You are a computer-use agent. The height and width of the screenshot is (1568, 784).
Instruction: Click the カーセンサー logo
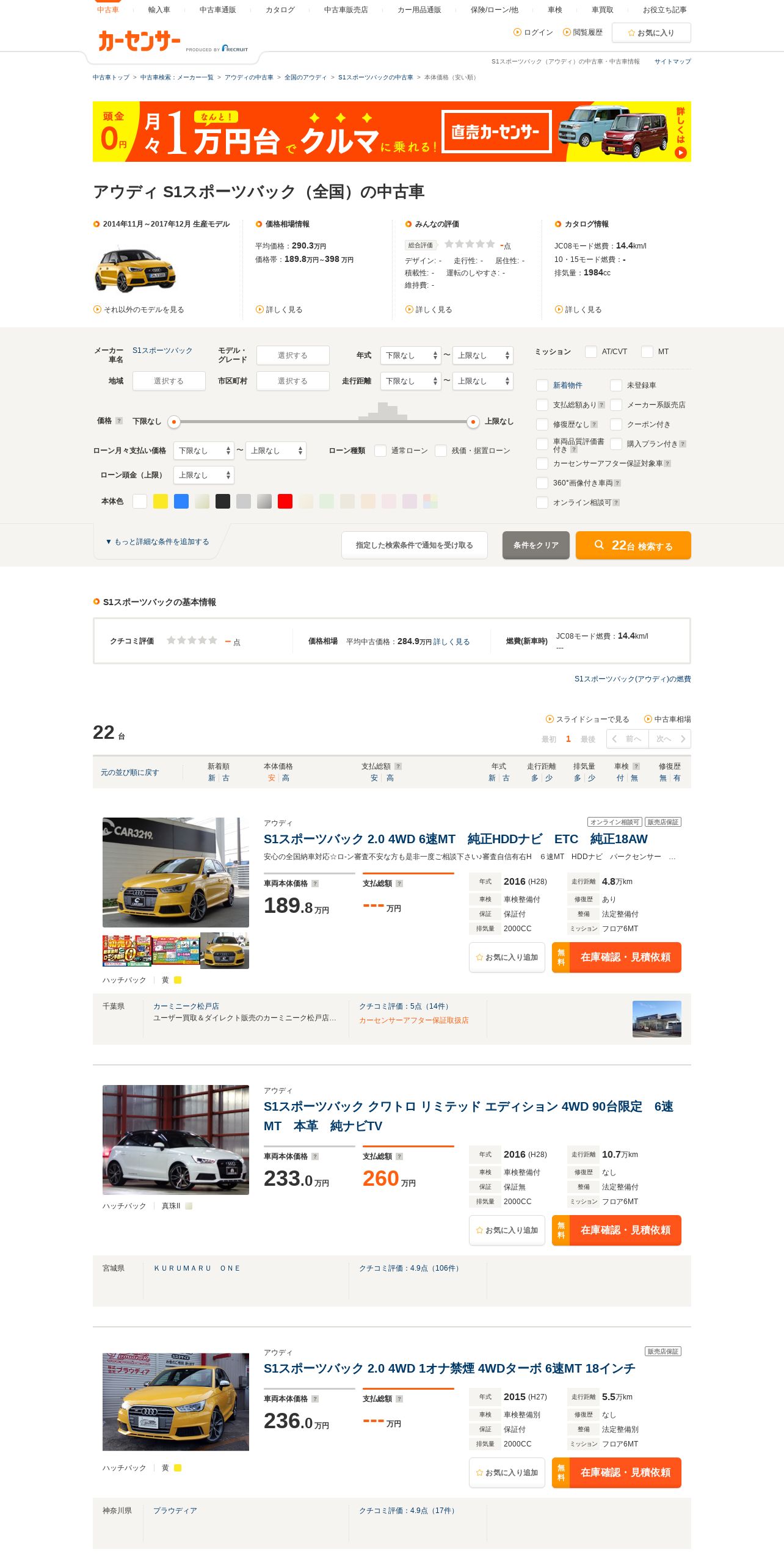click(139, 41)
